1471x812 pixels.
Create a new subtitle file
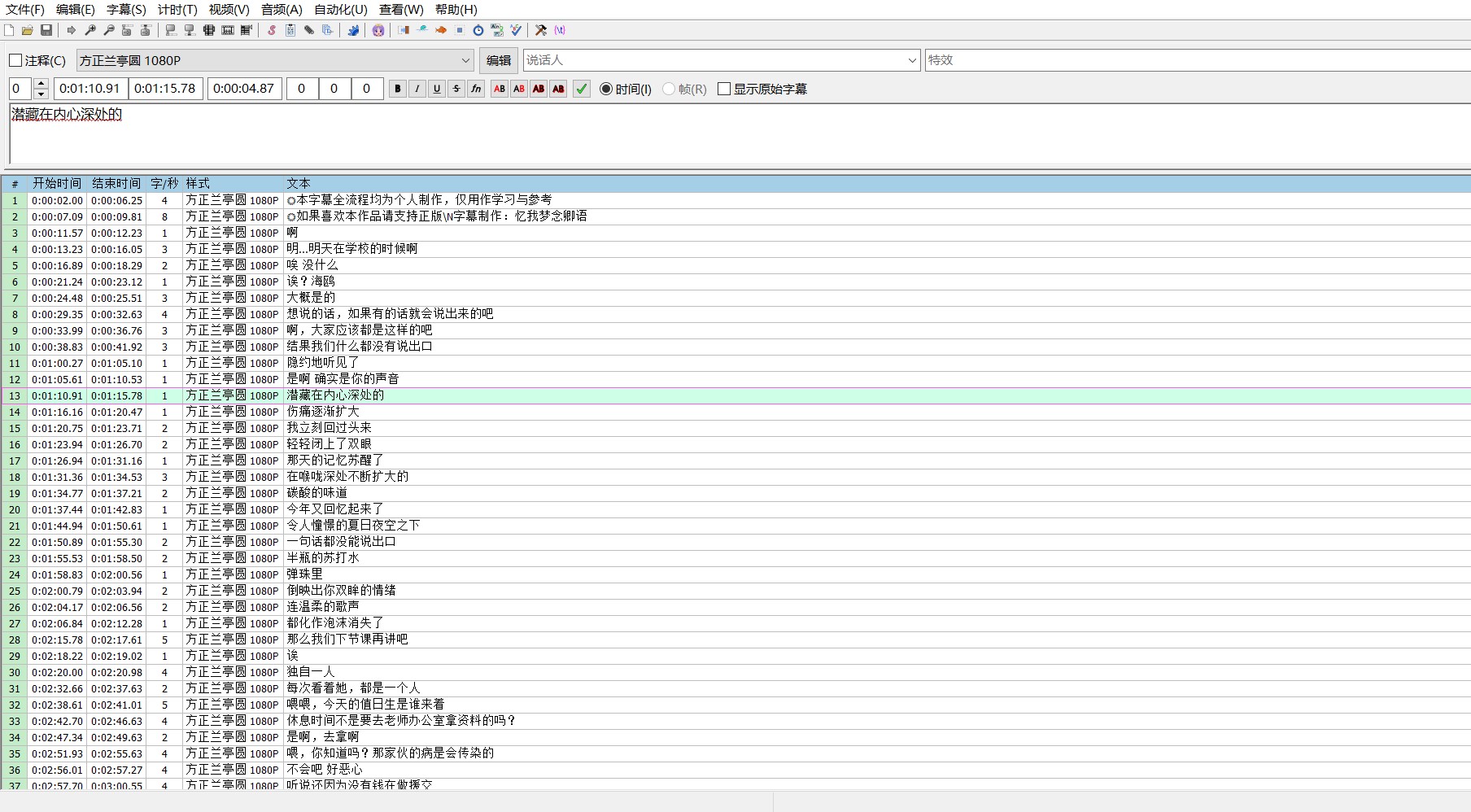pyautogui.click(x=9, y=30)
